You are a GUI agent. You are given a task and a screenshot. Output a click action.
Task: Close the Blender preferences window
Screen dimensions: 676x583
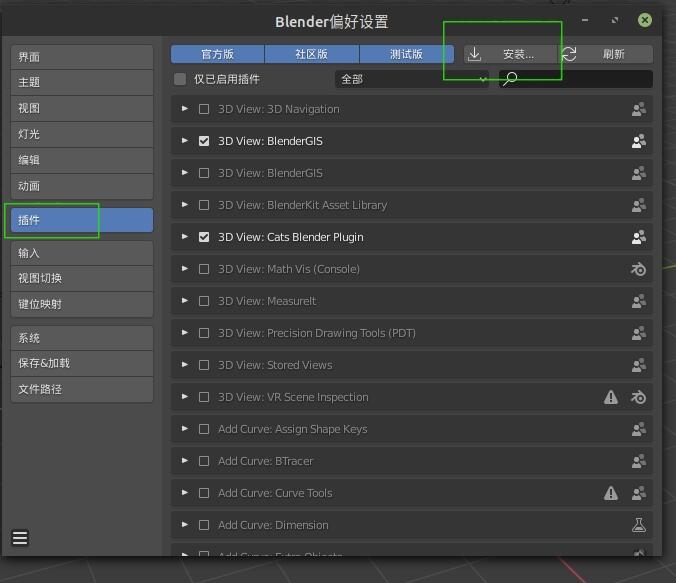point(645,20)
